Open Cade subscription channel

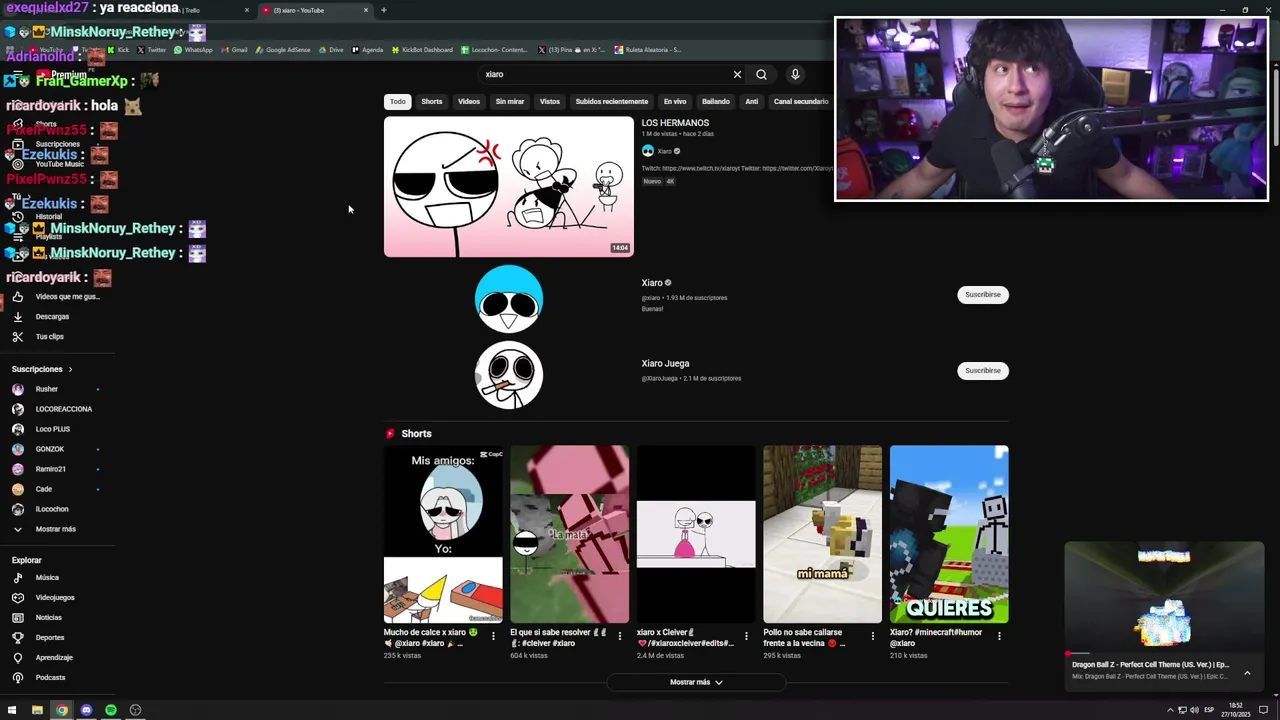click(43, 489)
